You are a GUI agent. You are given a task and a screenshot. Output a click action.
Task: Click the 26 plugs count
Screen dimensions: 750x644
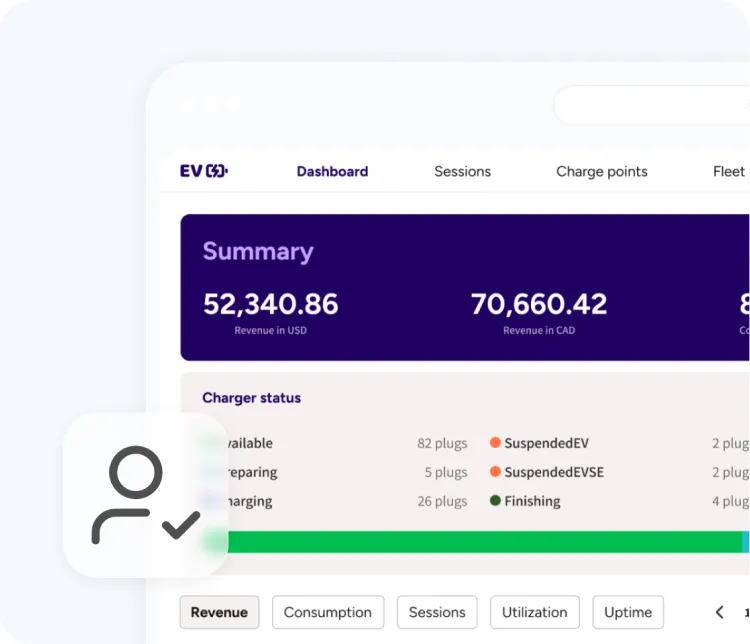click(442, 501)
